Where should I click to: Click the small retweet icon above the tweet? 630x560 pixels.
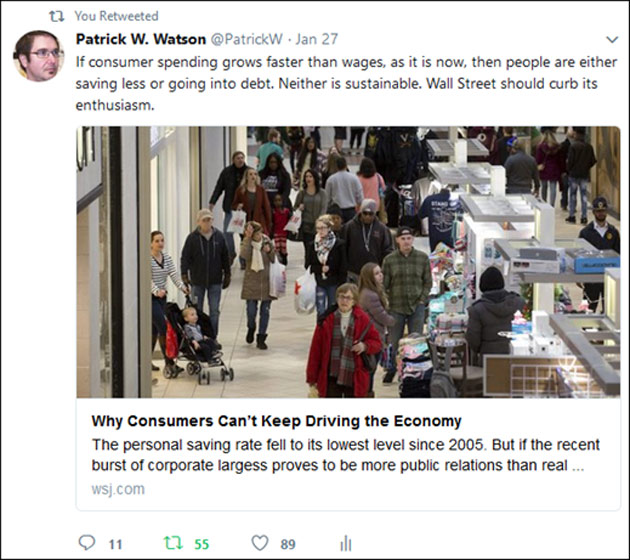tap(57, 16)
